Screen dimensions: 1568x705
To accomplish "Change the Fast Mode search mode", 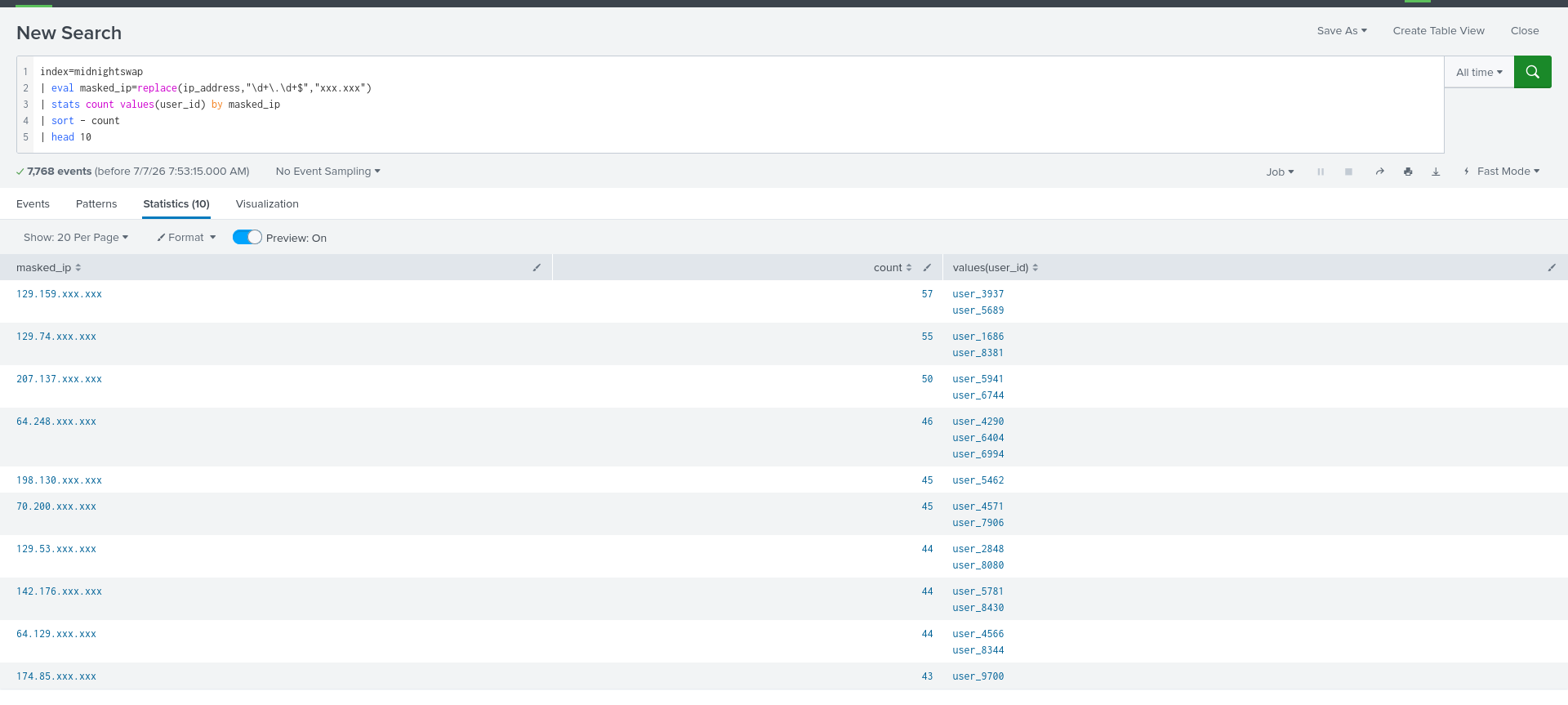I will 1502,172.
